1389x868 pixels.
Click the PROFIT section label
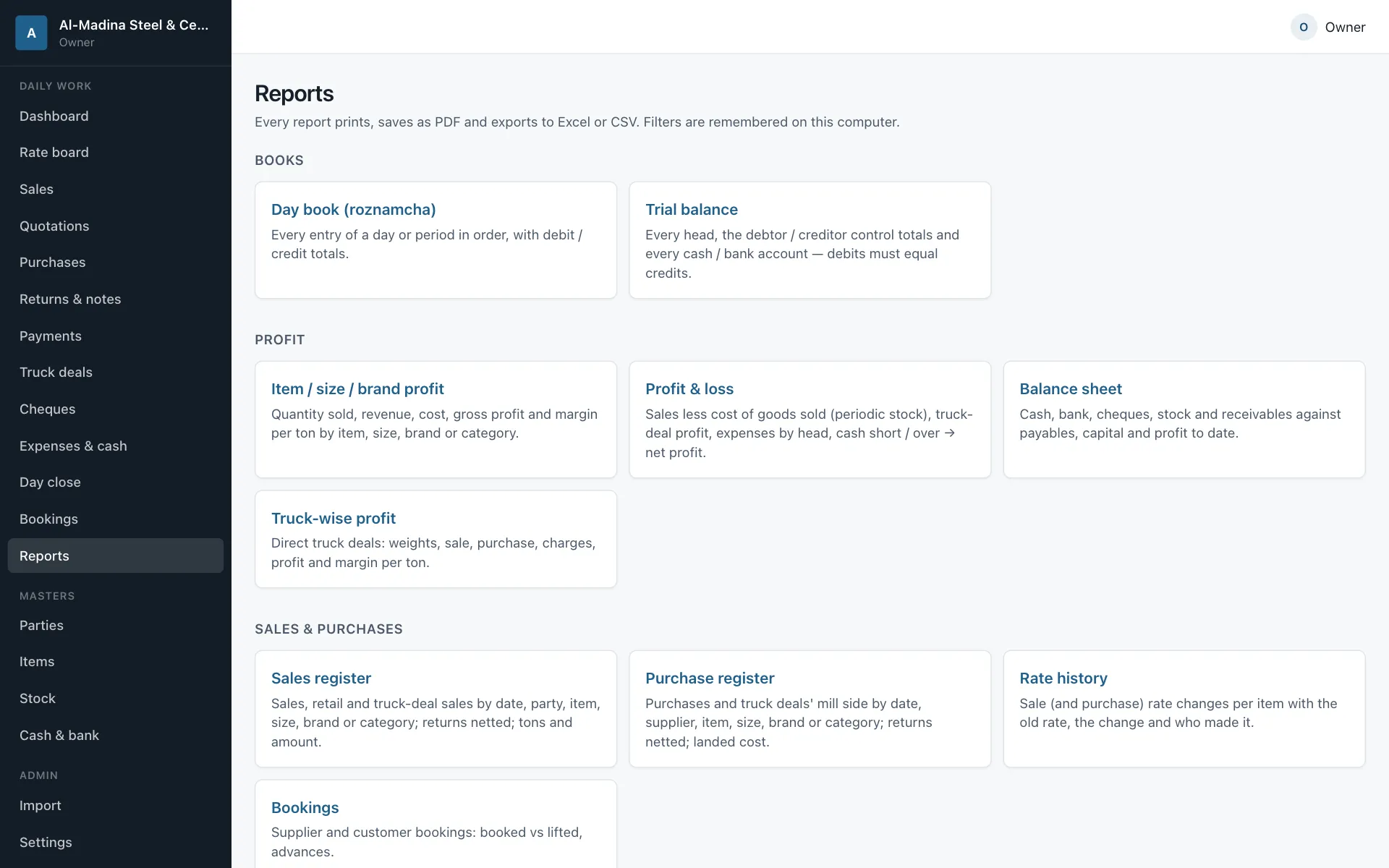click(x=279, y=340)
